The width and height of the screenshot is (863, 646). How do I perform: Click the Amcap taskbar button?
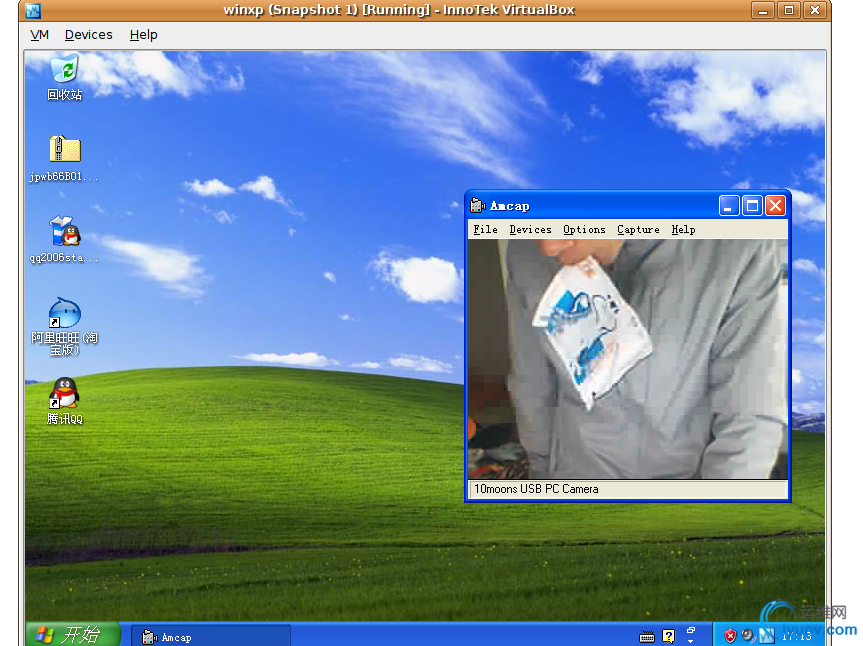pos(211,637)
